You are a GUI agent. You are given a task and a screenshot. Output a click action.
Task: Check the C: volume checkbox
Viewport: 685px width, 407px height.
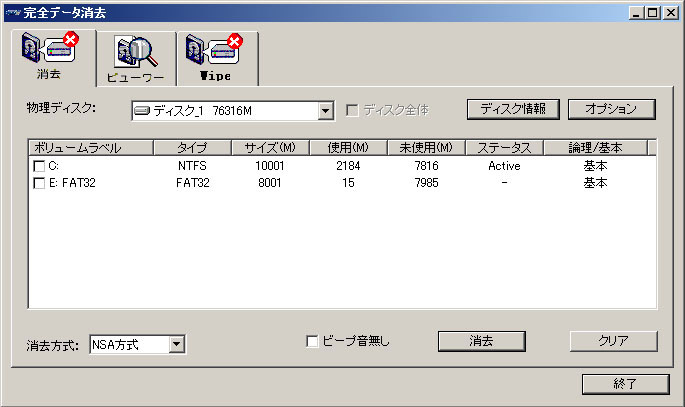point(39,166)
